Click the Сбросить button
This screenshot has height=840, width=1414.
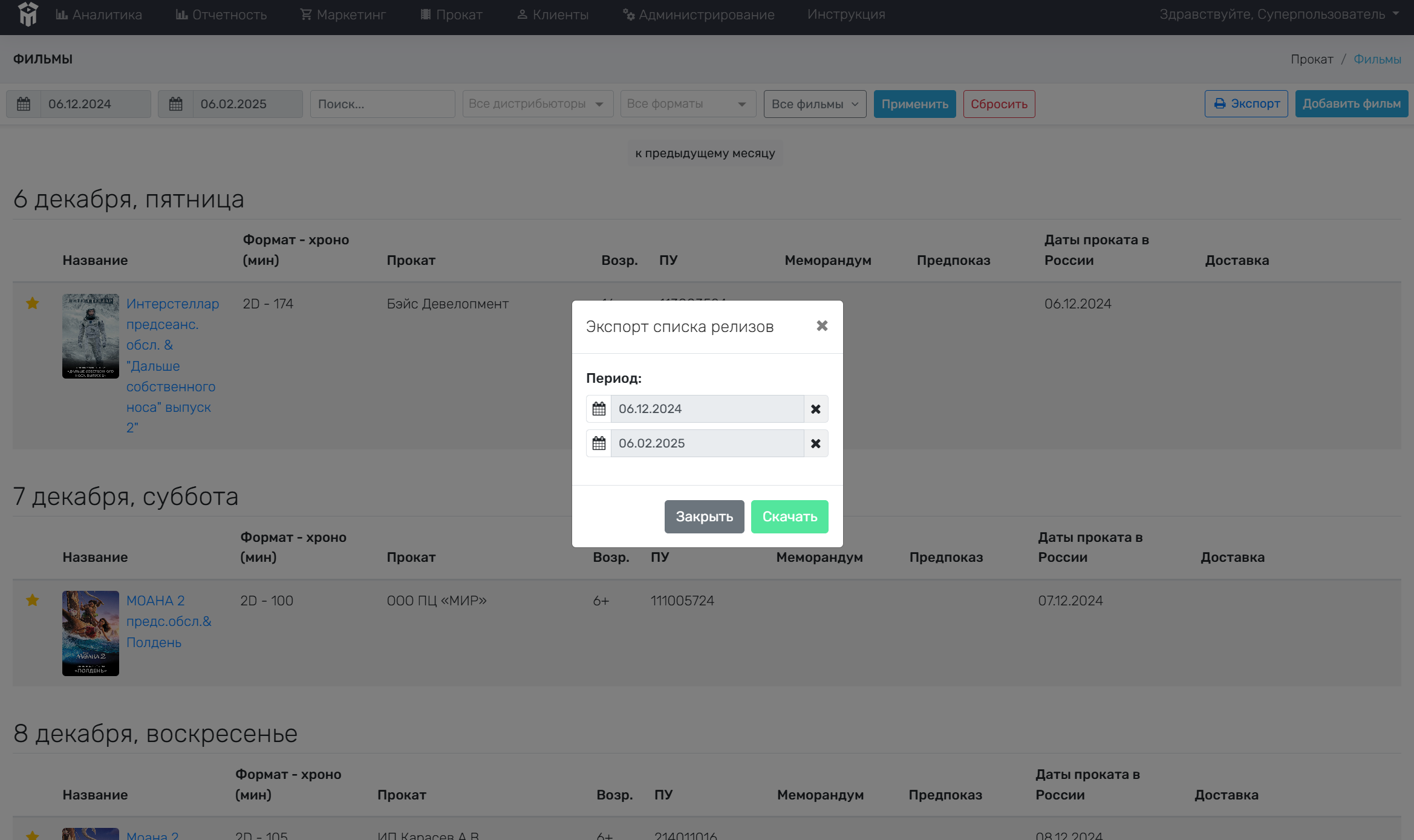(x=999, y=104)
